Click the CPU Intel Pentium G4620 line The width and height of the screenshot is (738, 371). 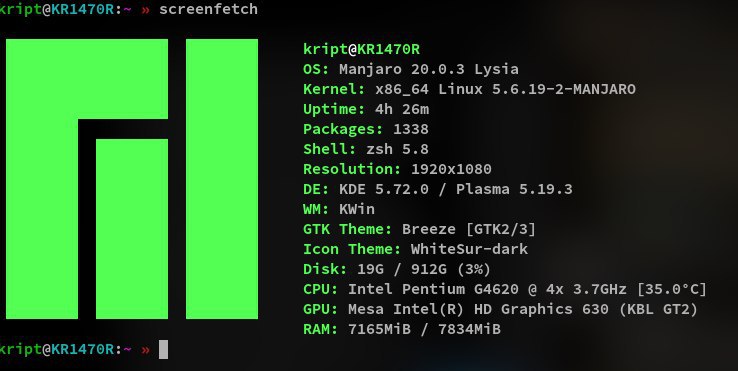coord(505,289)
